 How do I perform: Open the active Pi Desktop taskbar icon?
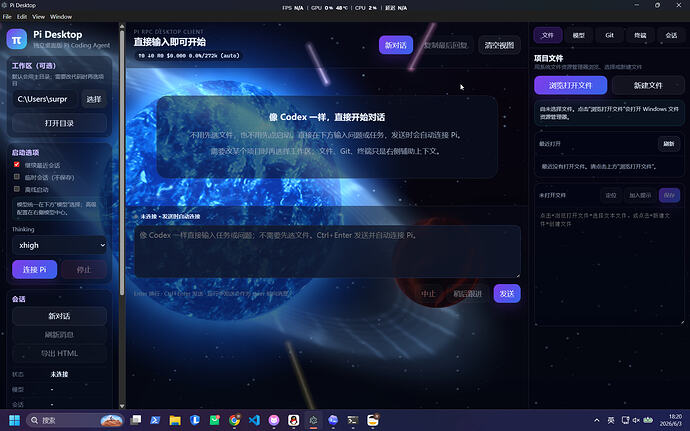coord(313,420)
